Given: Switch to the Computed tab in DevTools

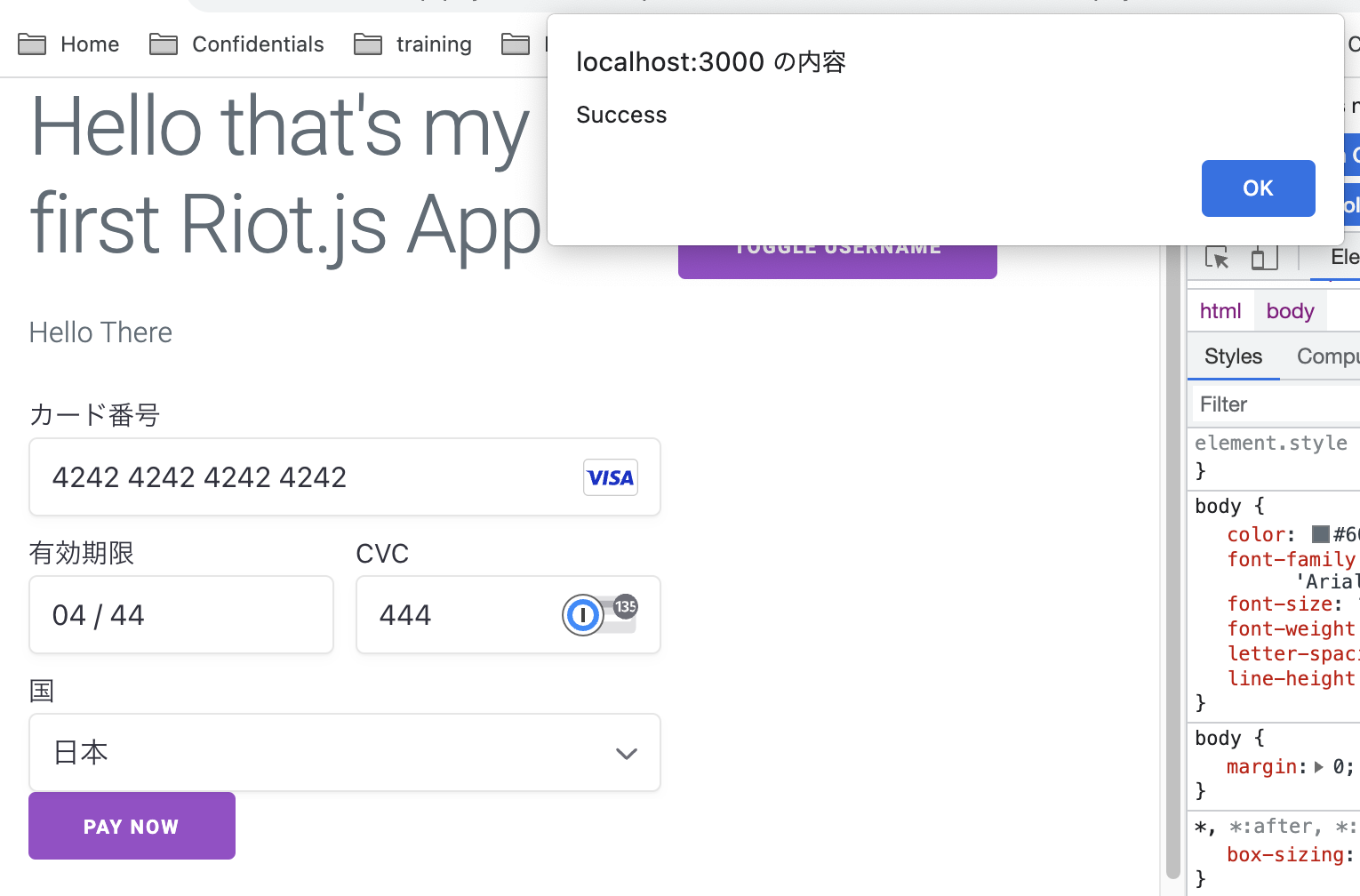Looking at the screenshot, I should pos(1328,356).
